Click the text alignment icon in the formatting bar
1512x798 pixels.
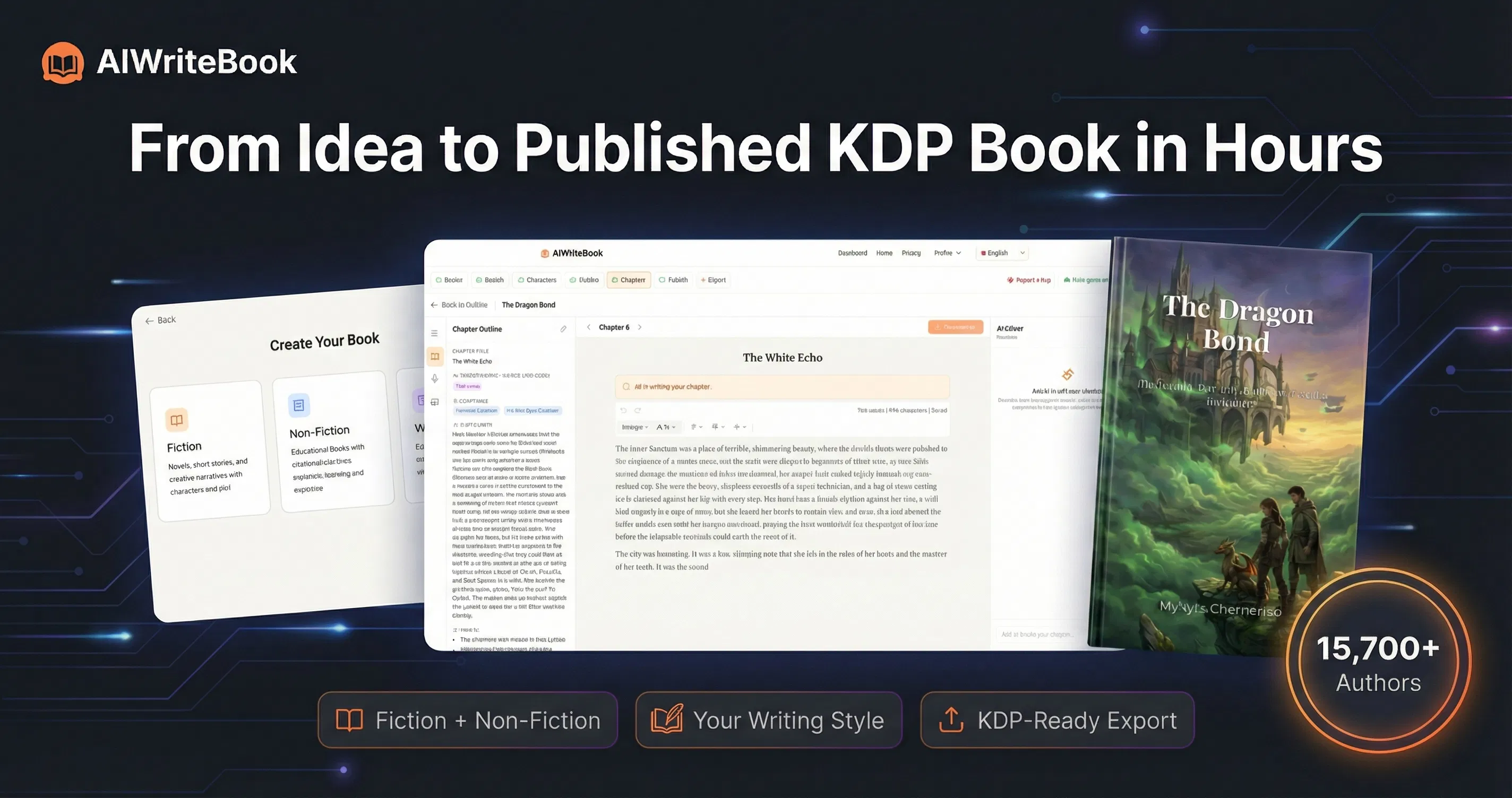pos(694,427)
